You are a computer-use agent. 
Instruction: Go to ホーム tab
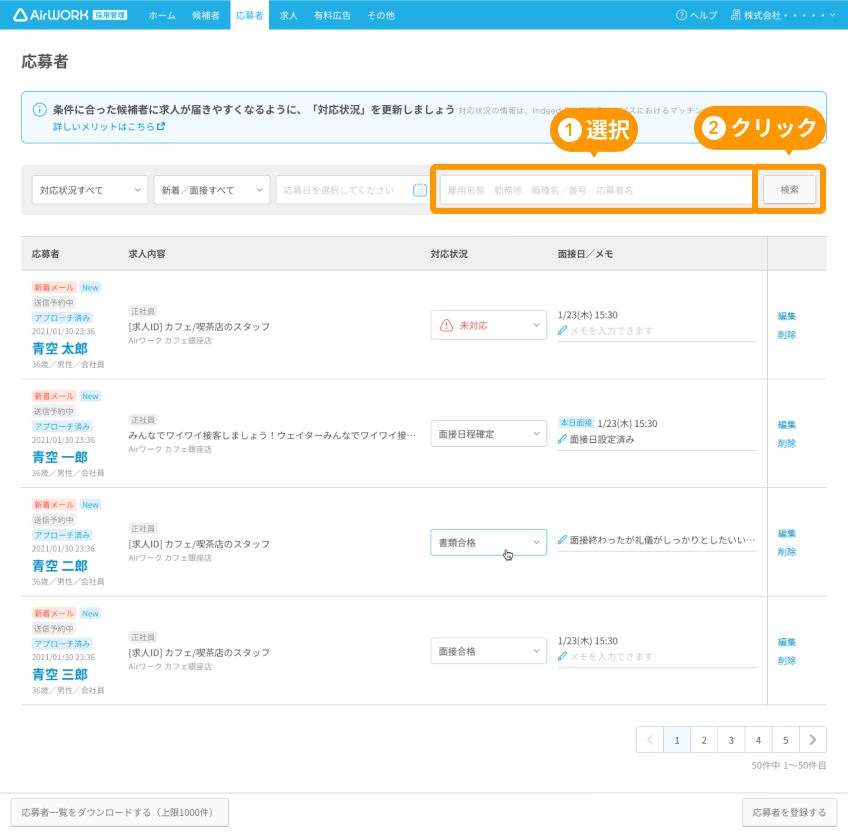pos(162,15)
